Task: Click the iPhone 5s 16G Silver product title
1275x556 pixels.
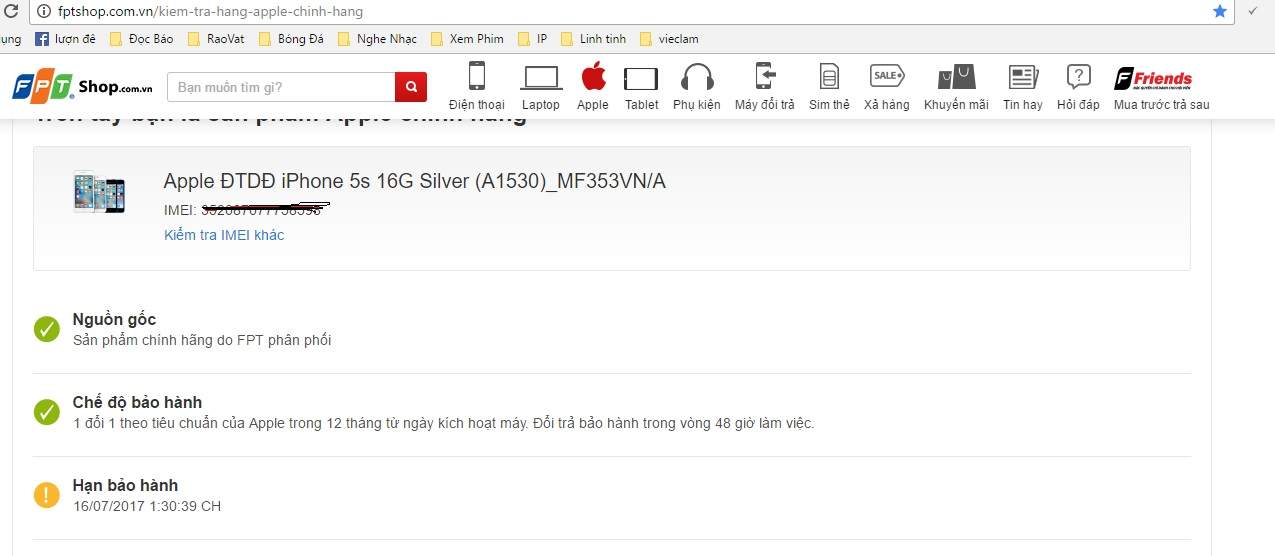Action: pyautogui.click(x=415, y=181)
